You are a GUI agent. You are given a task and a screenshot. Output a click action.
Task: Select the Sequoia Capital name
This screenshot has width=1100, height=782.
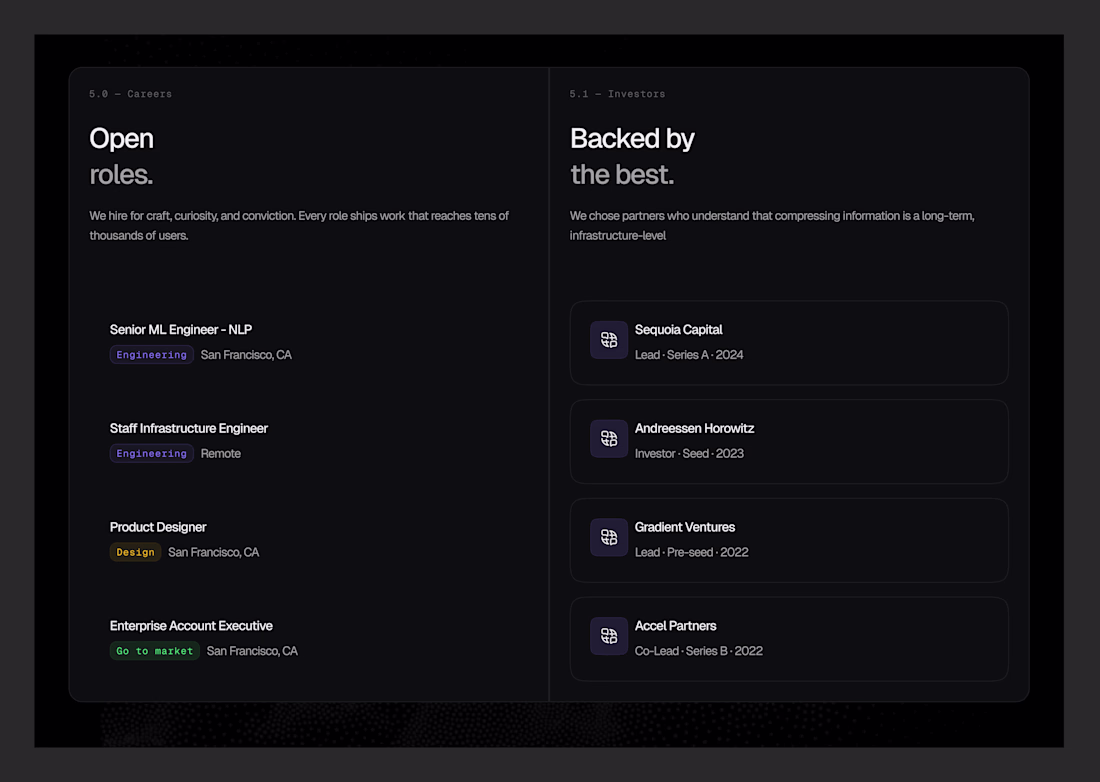[678, 330]
